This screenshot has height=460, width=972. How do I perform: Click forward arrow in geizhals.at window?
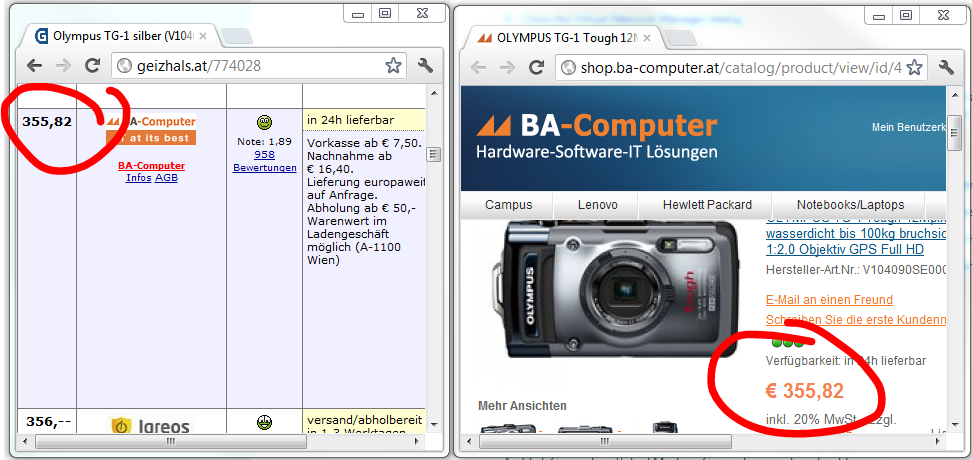tap(63, 66)
